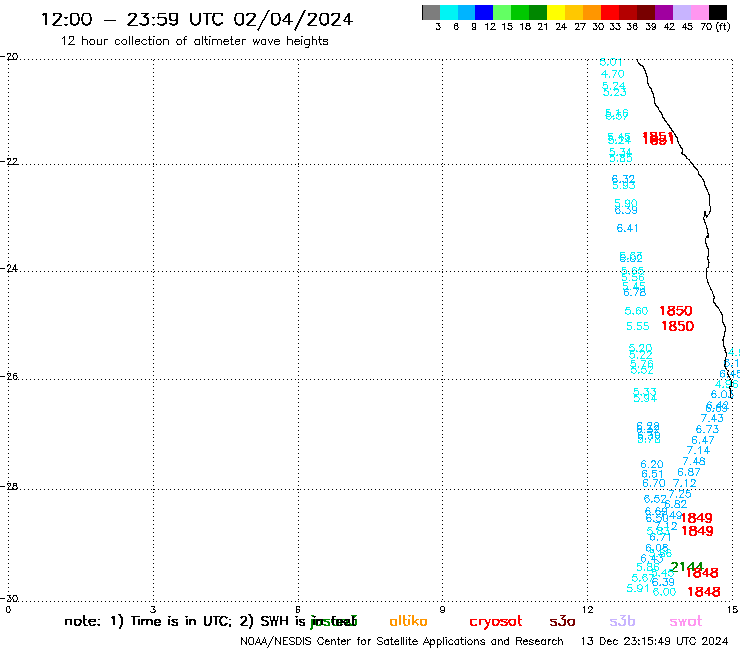Click the black swatch at the legend end
The image size is (740, 650).
click(x=718, y=12)
